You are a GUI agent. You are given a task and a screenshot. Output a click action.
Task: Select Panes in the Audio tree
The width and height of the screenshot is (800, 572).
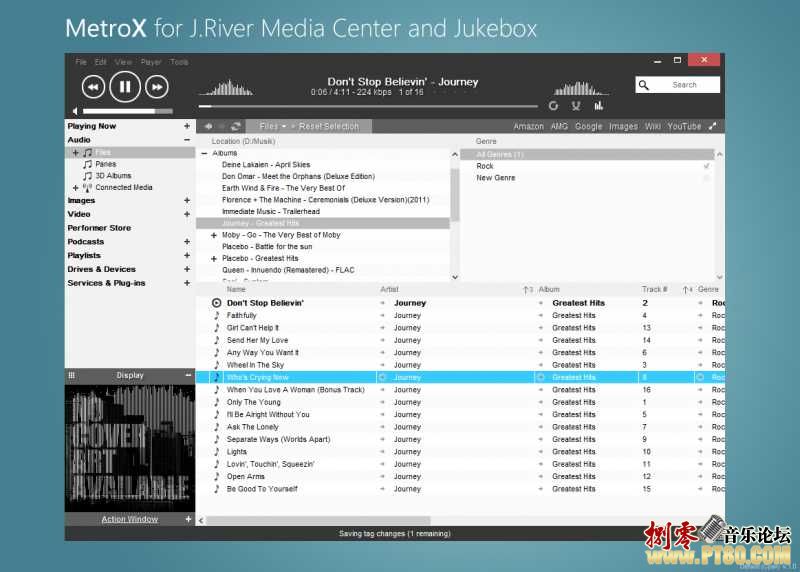tap(106, 164)
